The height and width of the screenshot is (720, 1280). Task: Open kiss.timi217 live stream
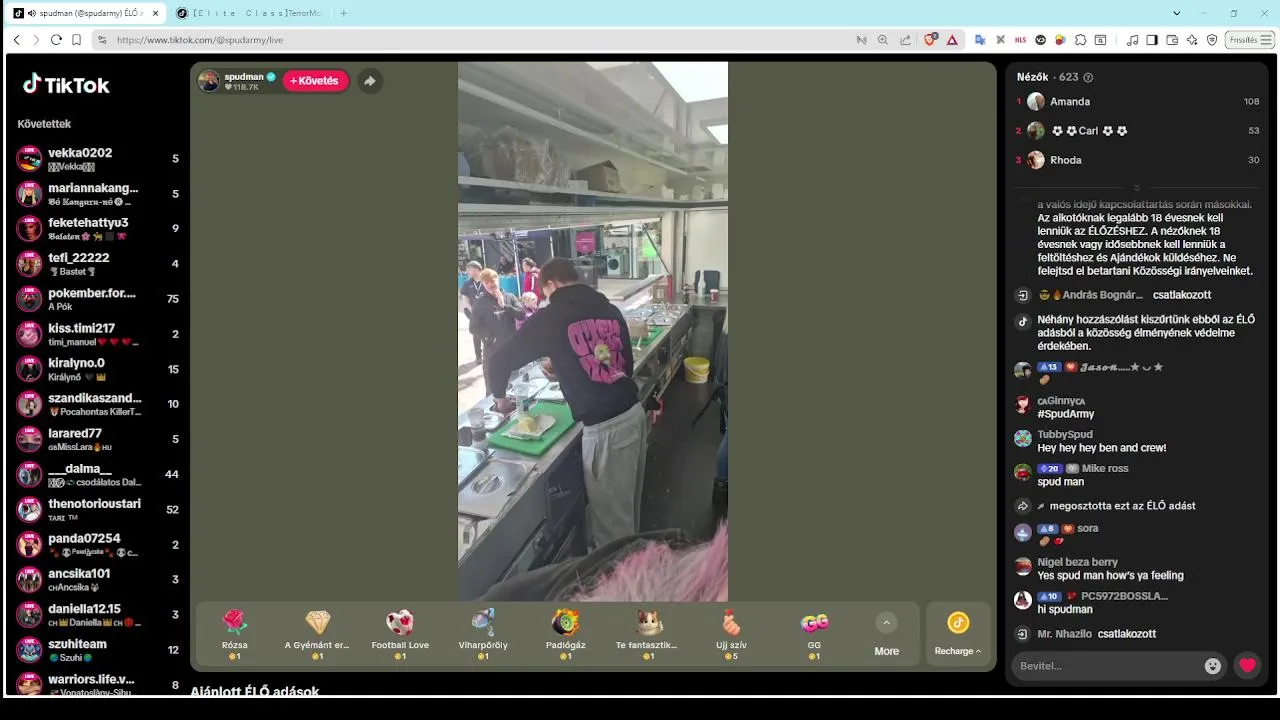99,334
